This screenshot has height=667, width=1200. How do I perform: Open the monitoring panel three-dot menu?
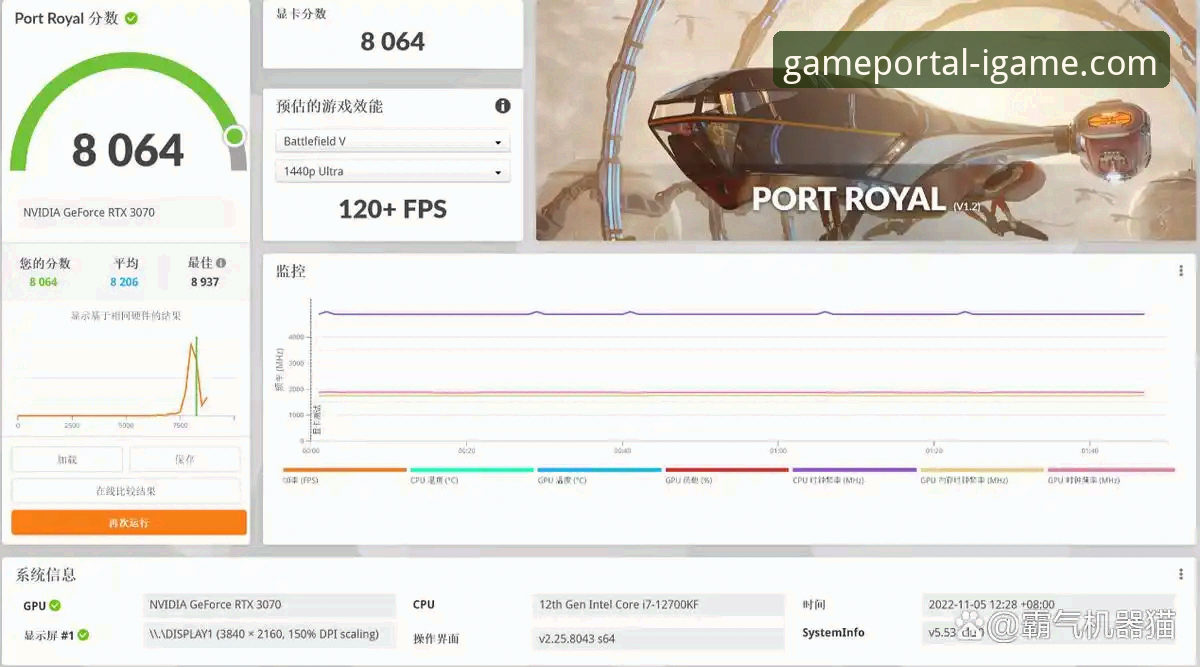(x=1181, y=271)
